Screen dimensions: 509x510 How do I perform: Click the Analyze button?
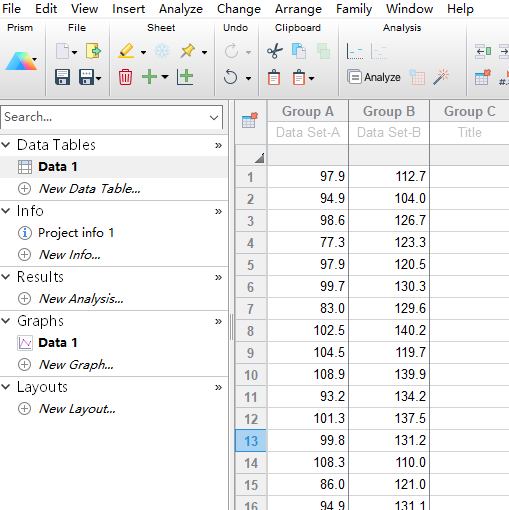coord(374,77)
